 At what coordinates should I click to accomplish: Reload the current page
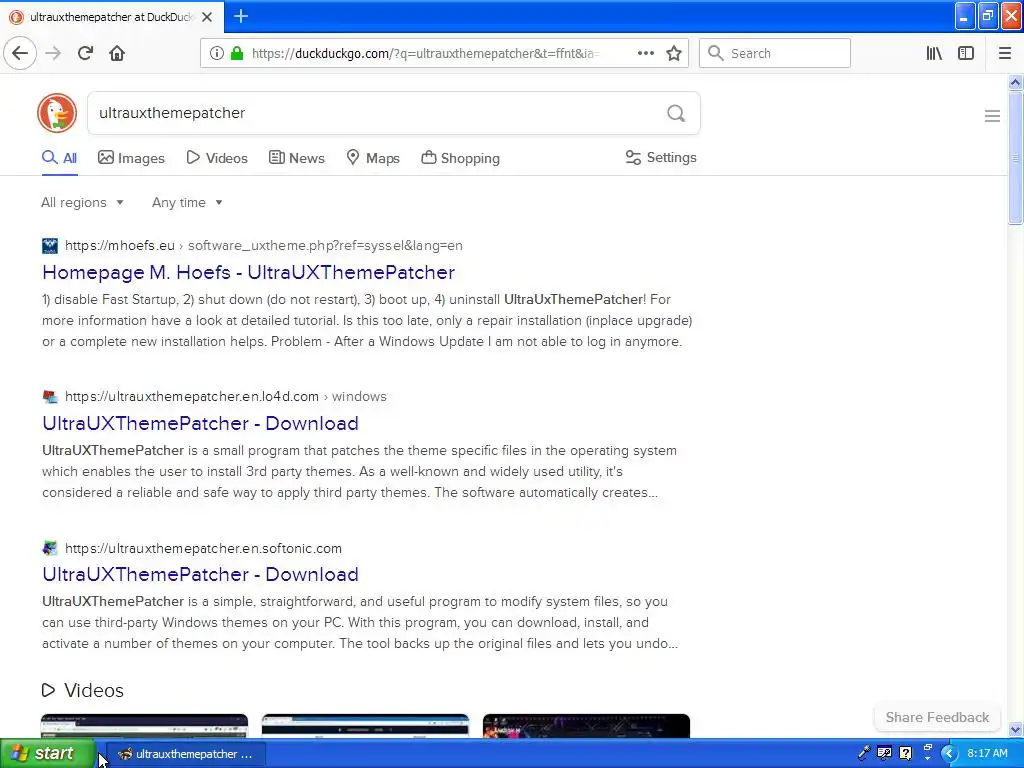pos(85,54)
